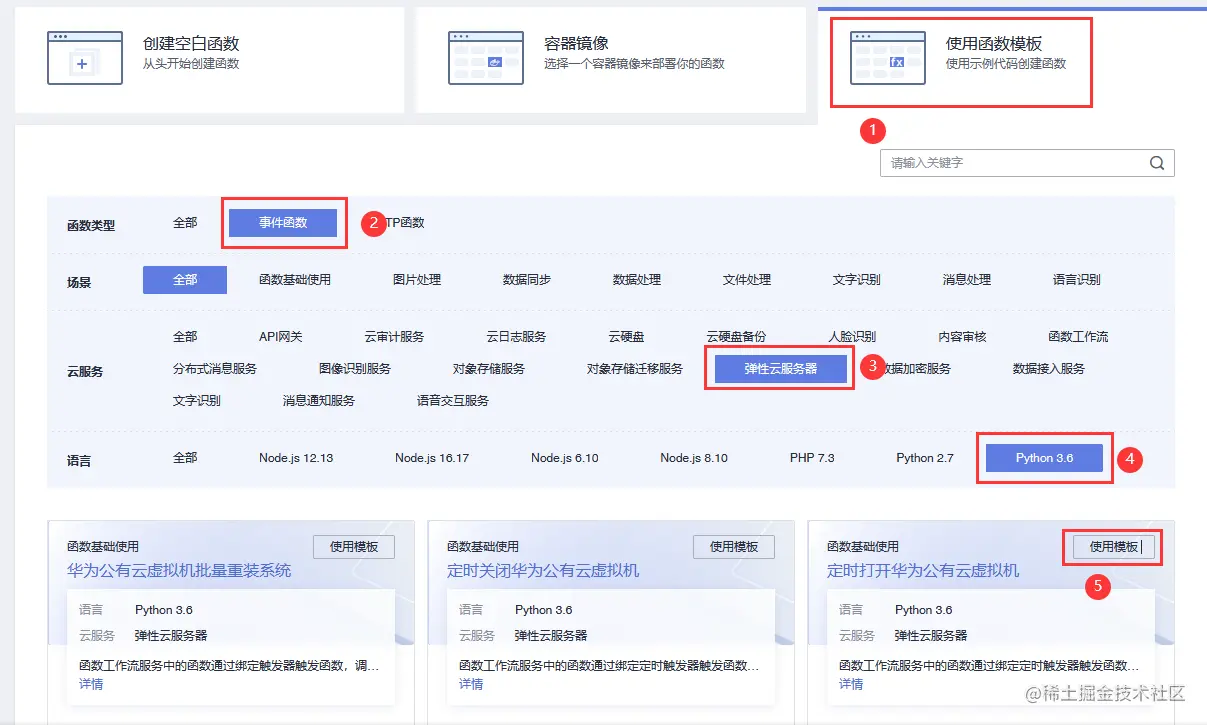Screen dimensions: 1207x725
Task: Switch to the HTTP函数 filter
Action: (x=398, y=222)
